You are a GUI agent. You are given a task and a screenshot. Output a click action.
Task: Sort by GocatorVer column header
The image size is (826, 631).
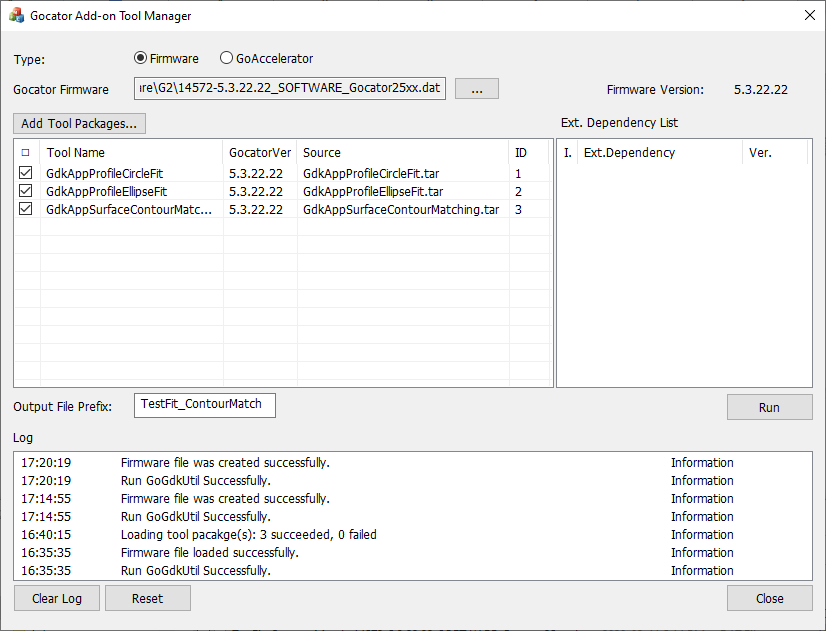(260, 153)
